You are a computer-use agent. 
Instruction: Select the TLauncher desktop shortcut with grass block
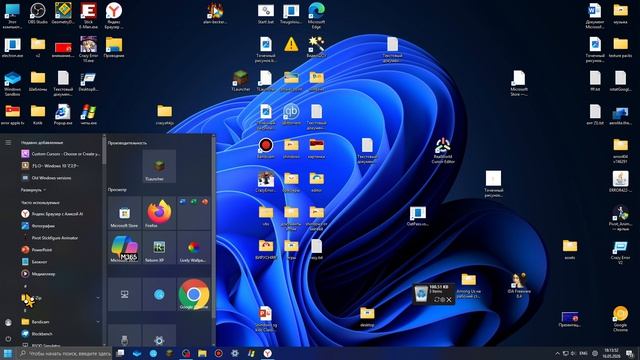pyautogui.click(x=240, y=80)
